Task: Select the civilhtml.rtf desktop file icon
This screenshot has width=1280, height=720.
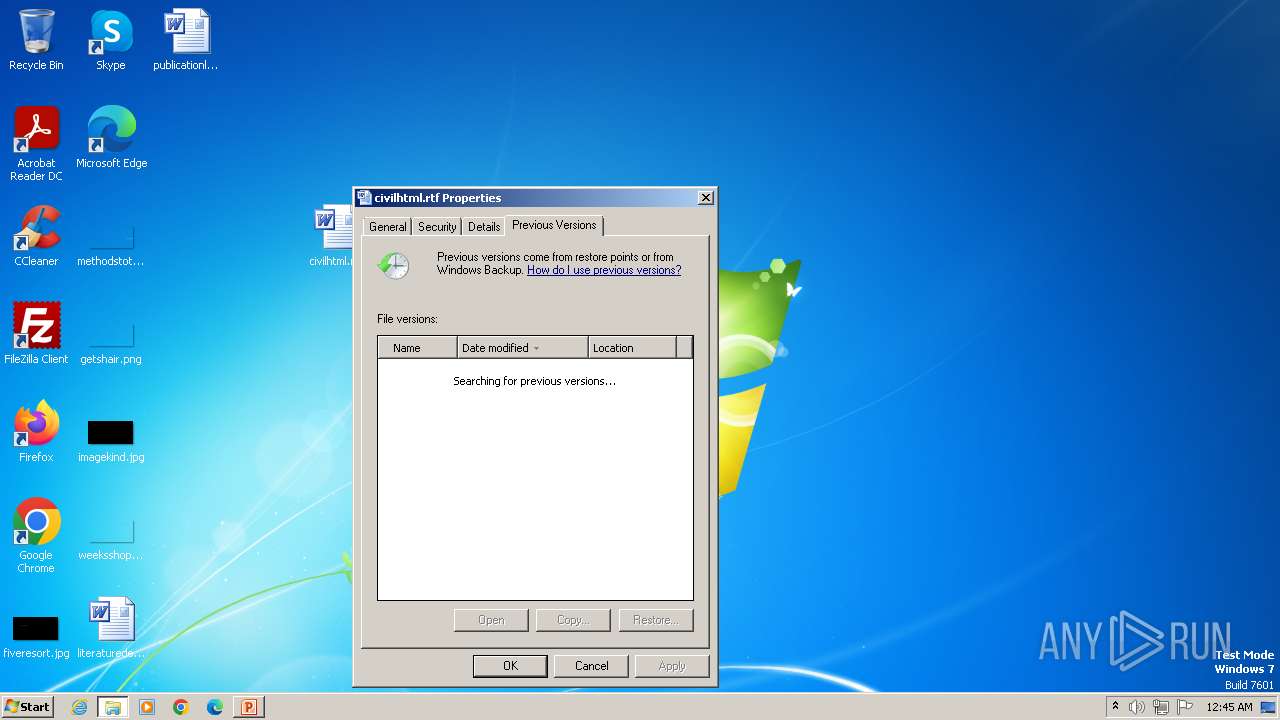Action: [331, 236]
